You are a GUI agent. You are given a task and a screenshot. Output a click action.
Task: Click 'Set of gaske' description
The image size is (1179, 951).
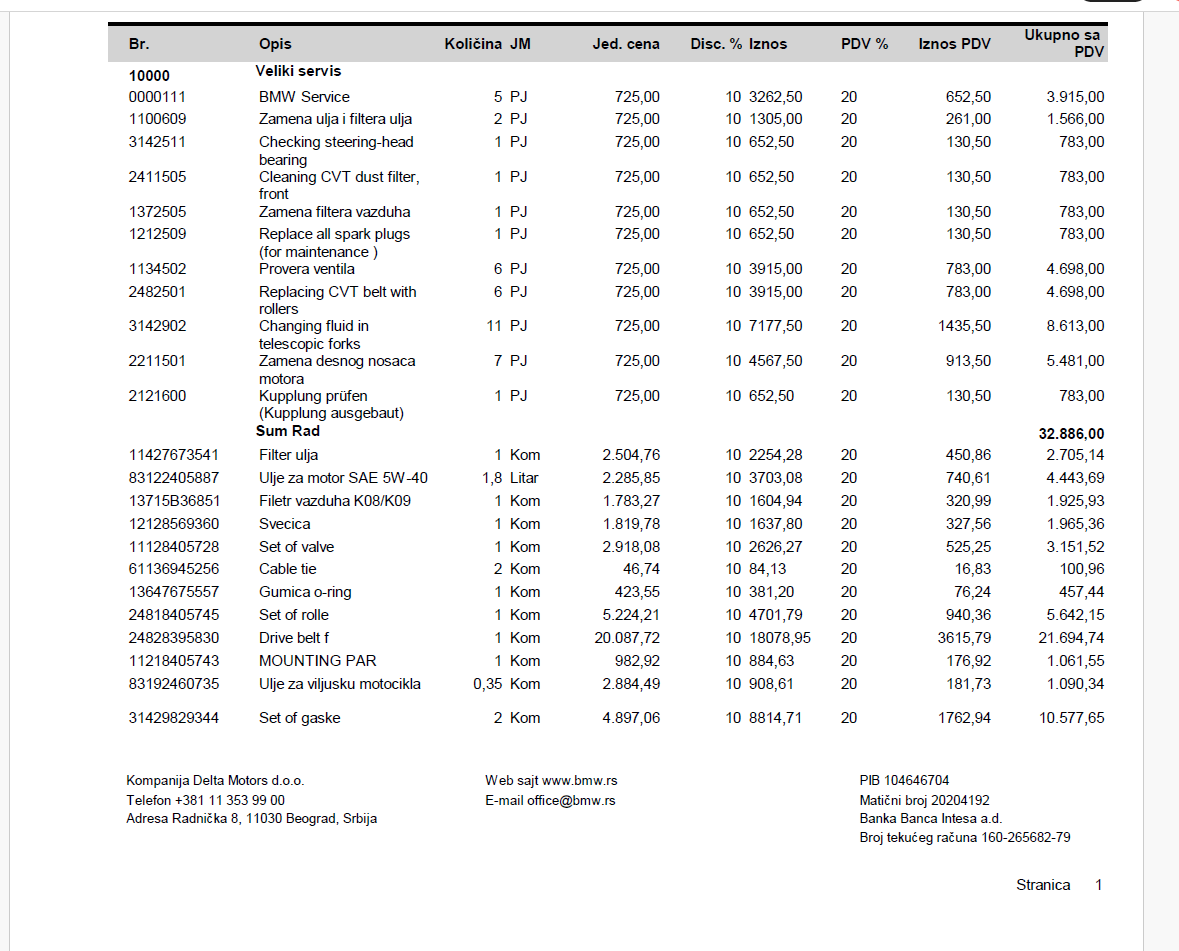pos(299,718)
